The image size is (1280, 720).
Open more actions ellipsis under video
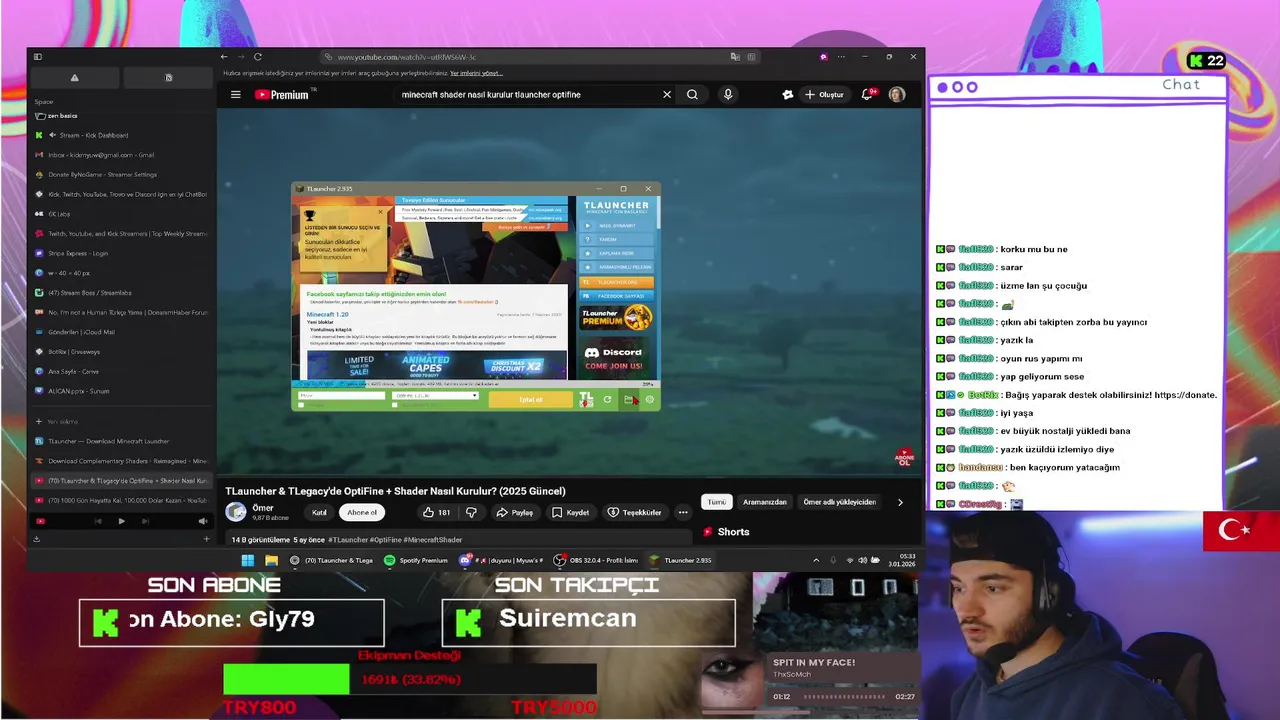683,513
